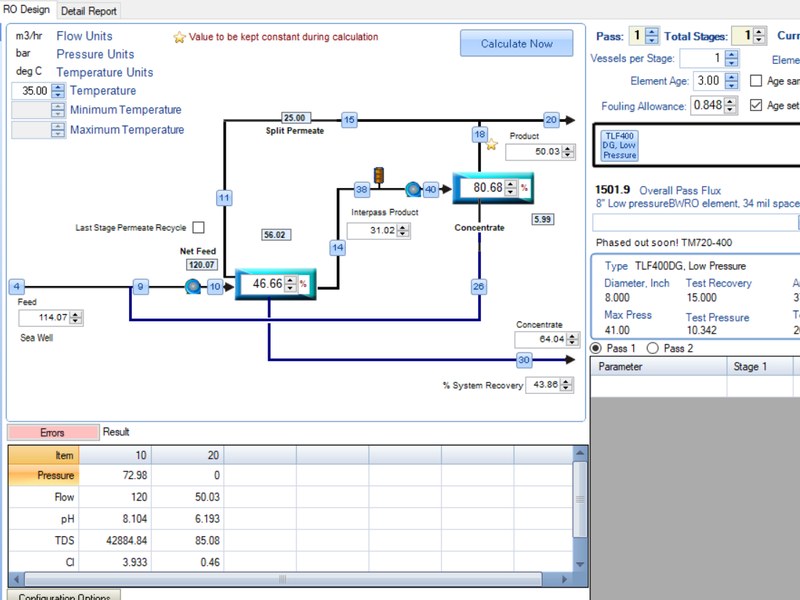Click stream node 15 on top line
The image size is (800, 600).
point(349,120)
